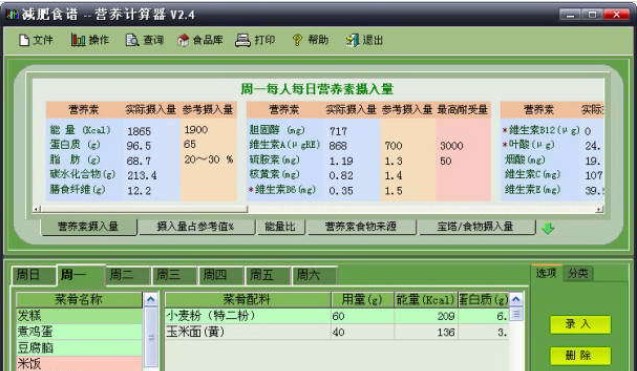
Task: Click the 用量(g) column header
Action: (362, 300)
